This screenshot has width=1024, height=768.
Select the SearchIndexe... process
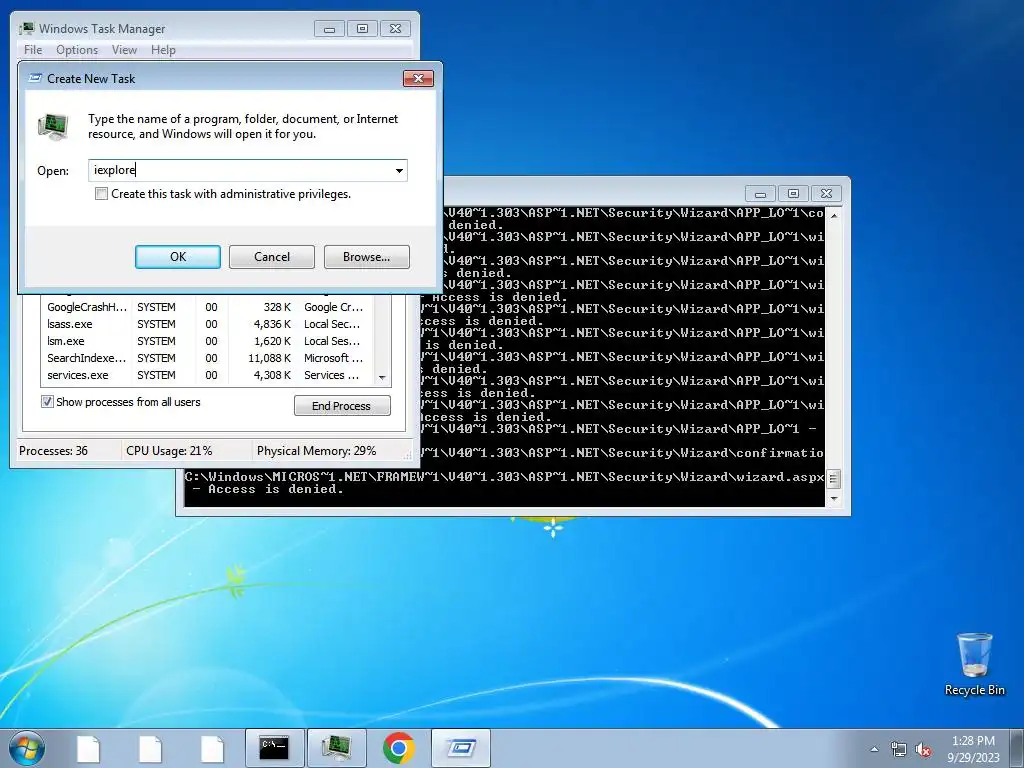click(206, 358)
